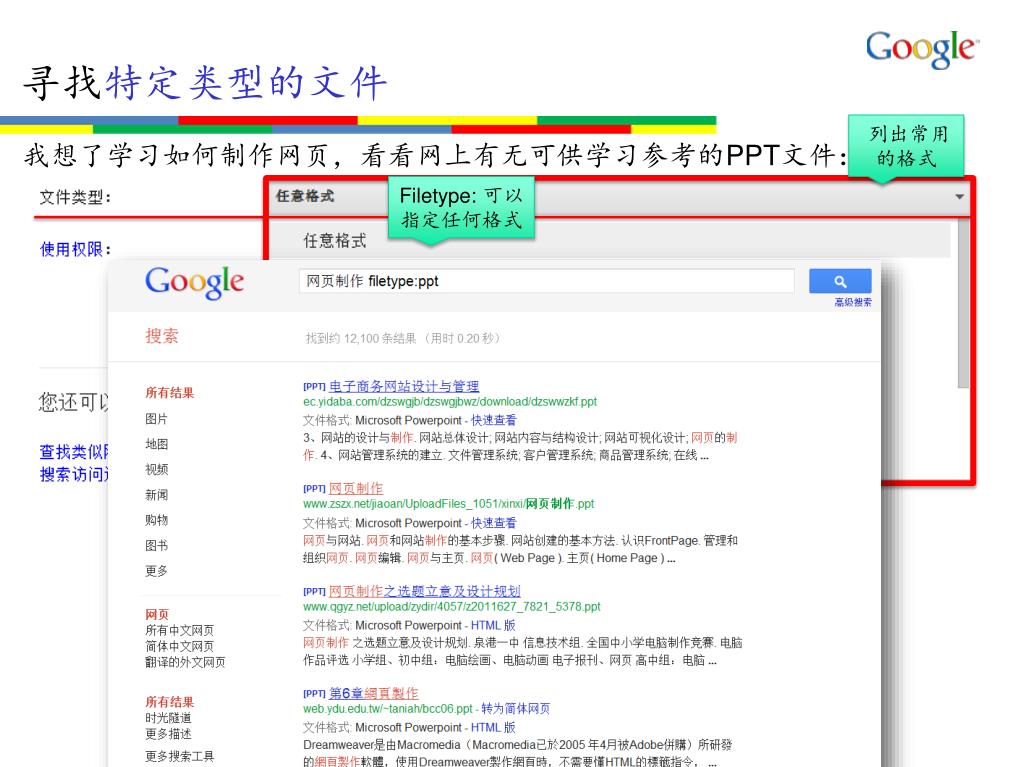Choose the 简体中文网页 filter

click(179, 646)
